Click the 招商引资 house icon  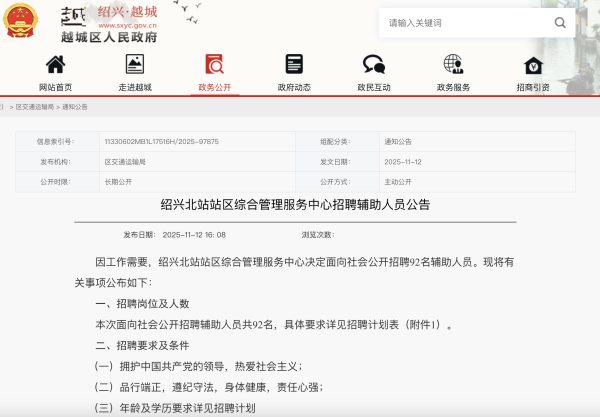(533, 65)
